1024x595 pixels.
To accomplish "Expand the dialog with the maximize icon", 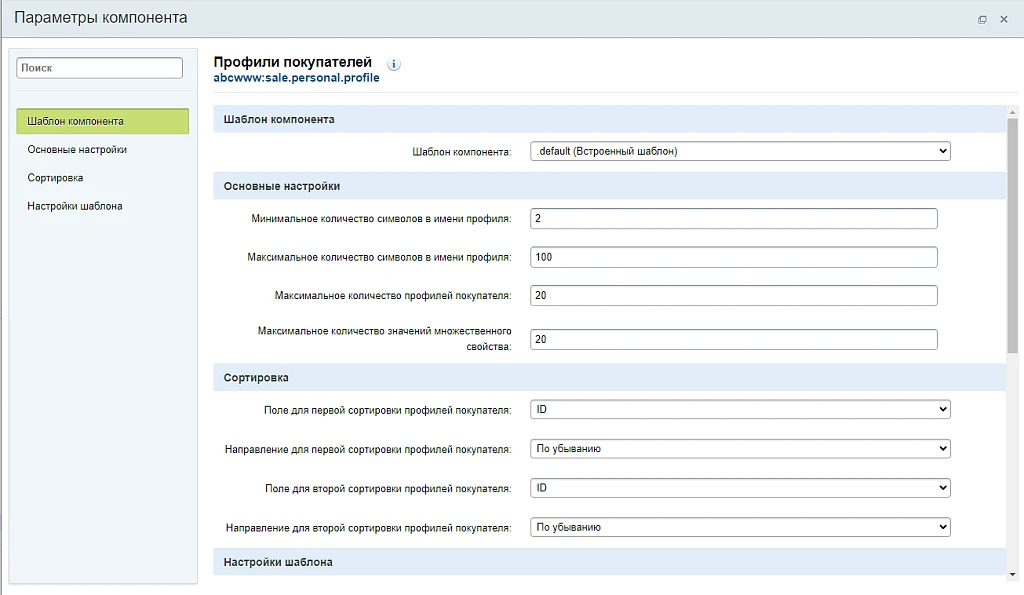I will 982,20.
